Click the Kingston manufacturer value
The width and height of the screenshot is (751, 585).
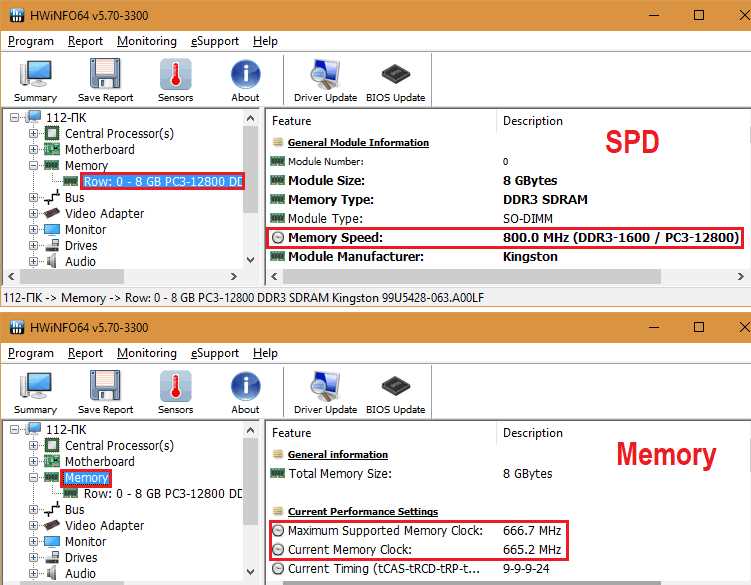point(530,257)
